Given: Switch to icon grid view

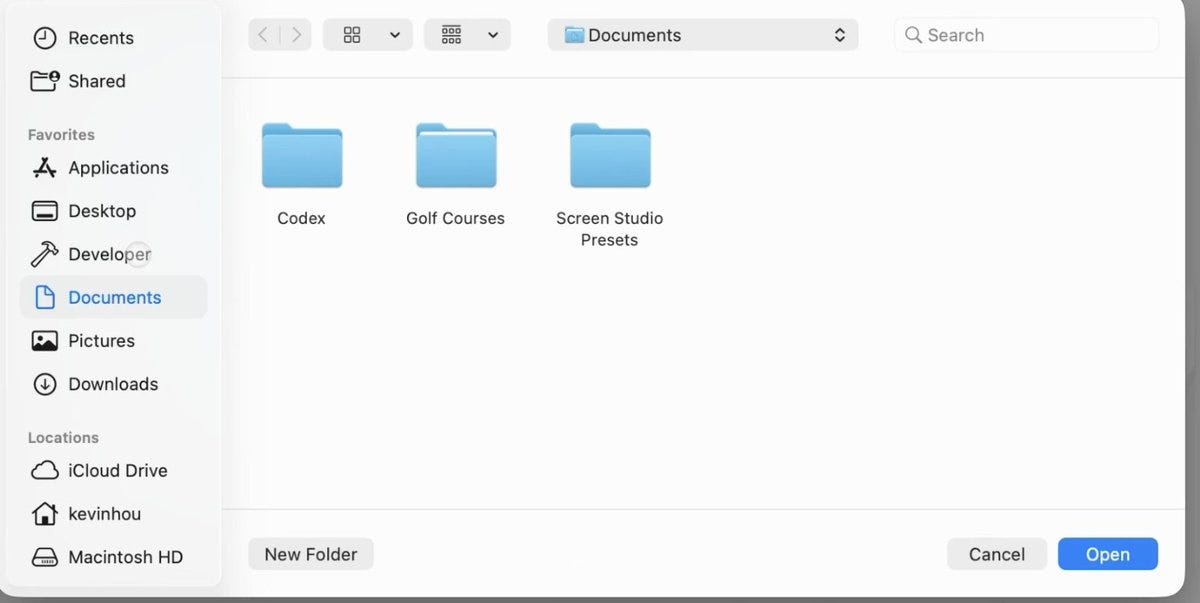Looking at the screenshot, I should (x=352, y=35).
